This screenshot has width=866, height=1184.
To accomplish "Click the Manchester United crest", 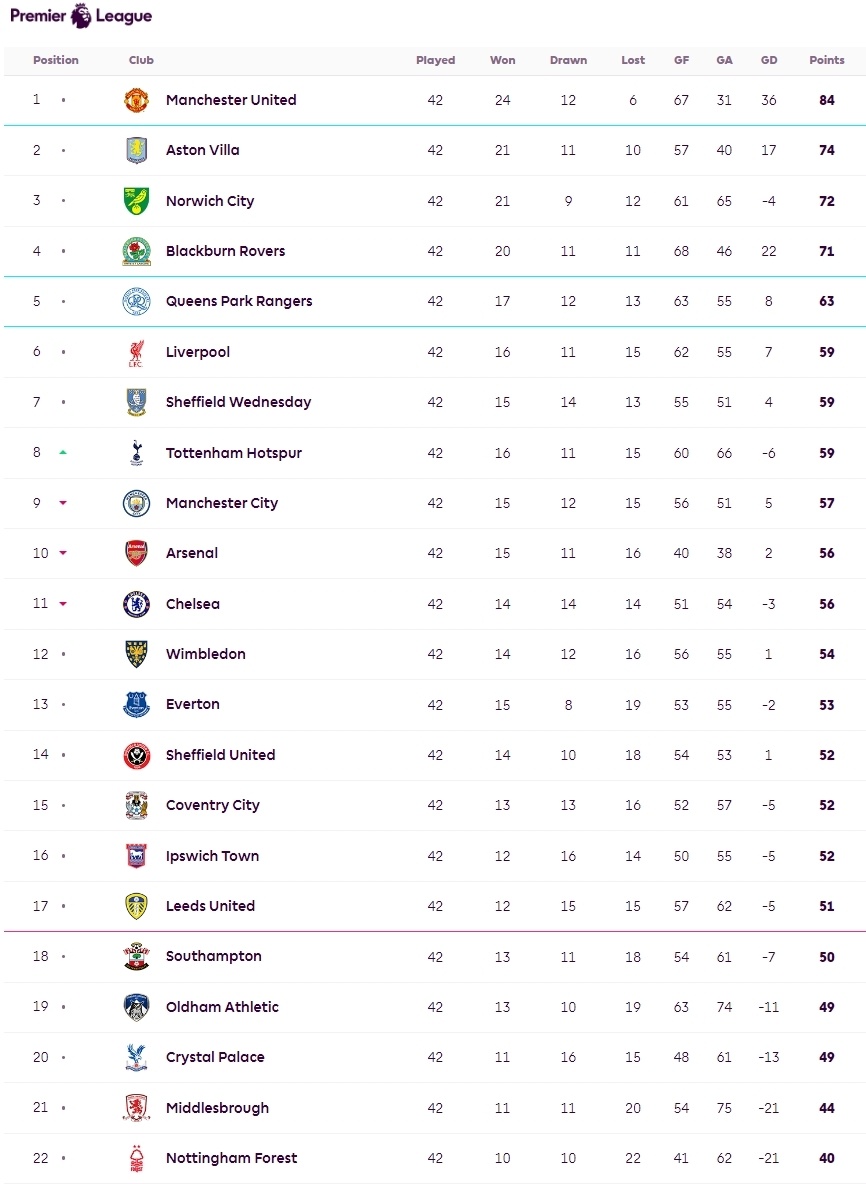I will 137,100.
